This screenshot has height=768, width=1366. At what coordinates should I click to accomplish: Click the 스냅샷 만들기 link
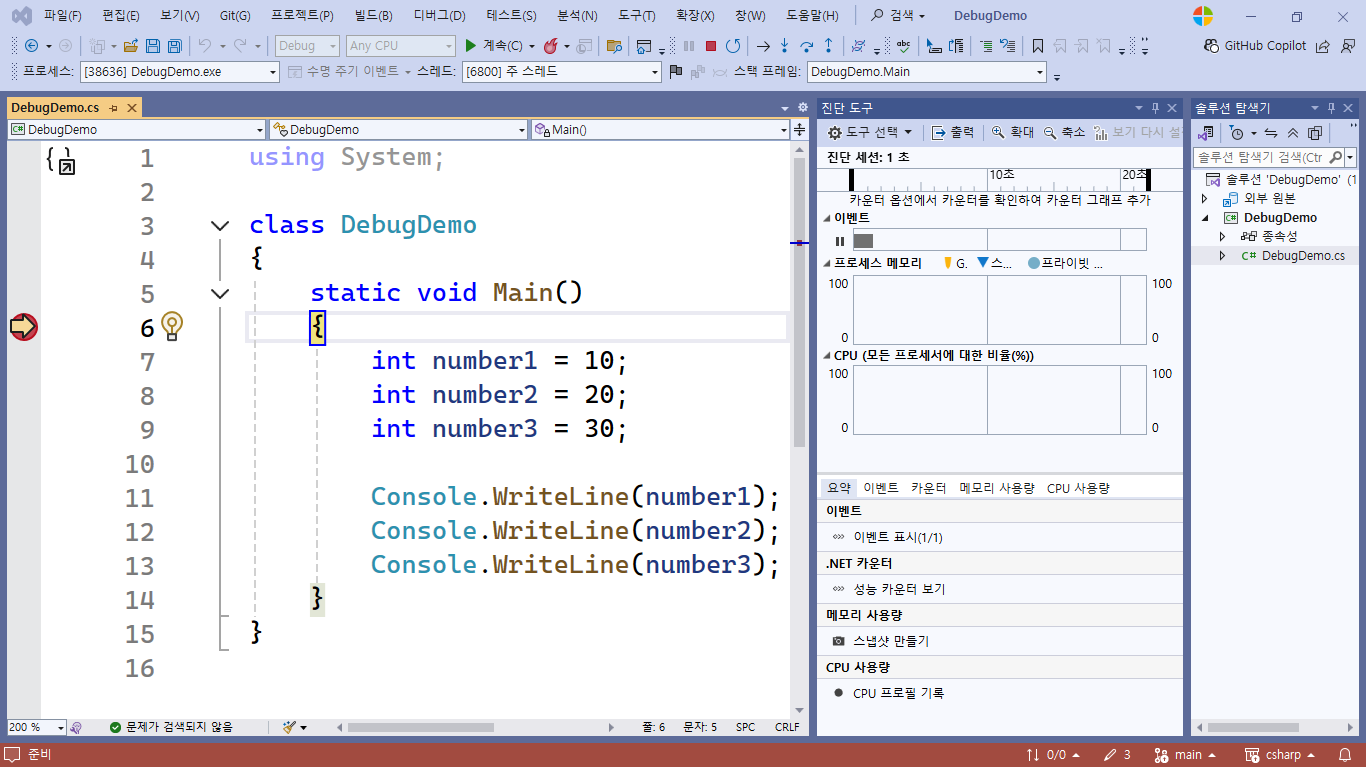coord(890,641)
